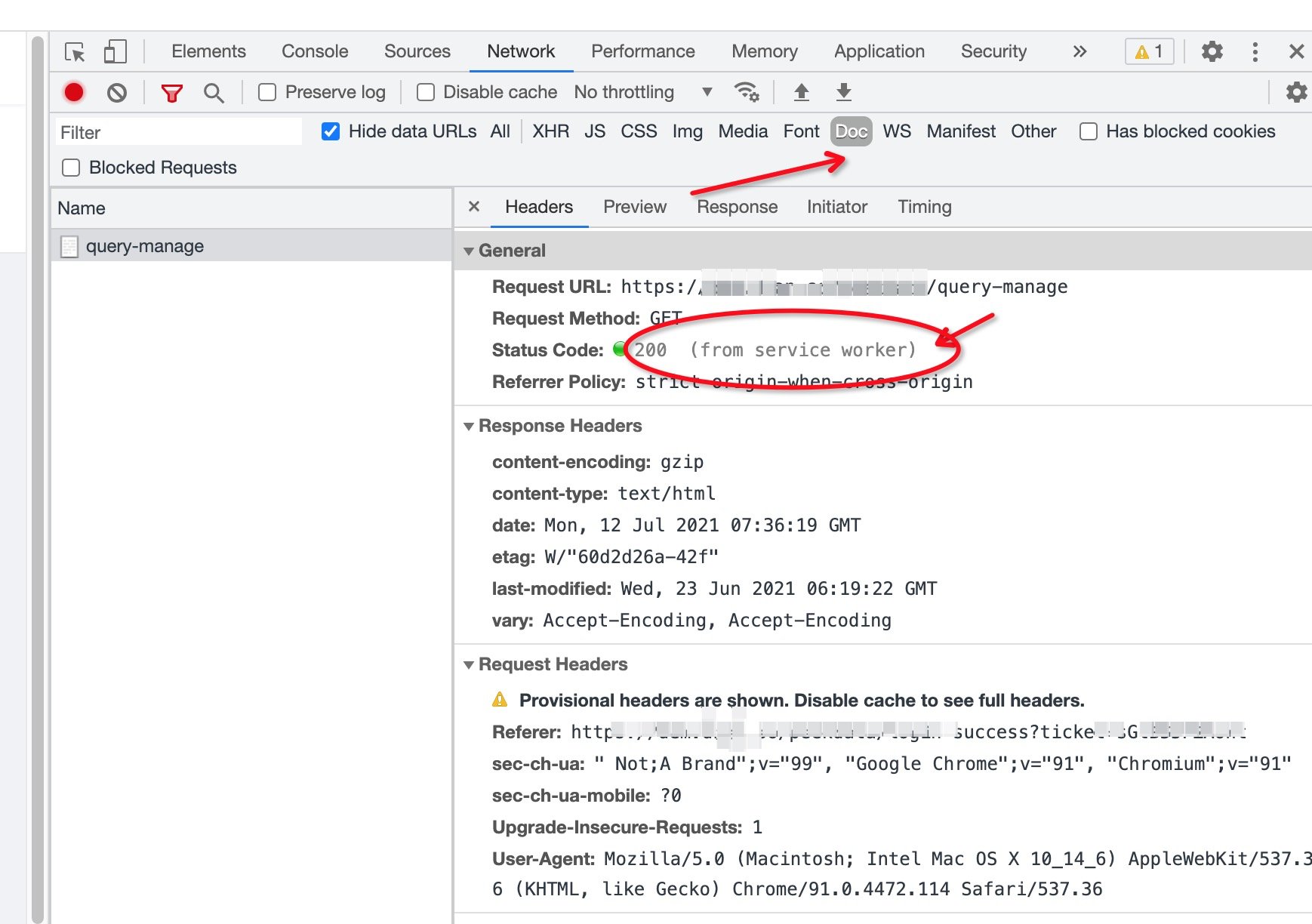This screenshot has height=924, width=1312.
Task: Import HAR file using upload icon
Action: (801, 91)
